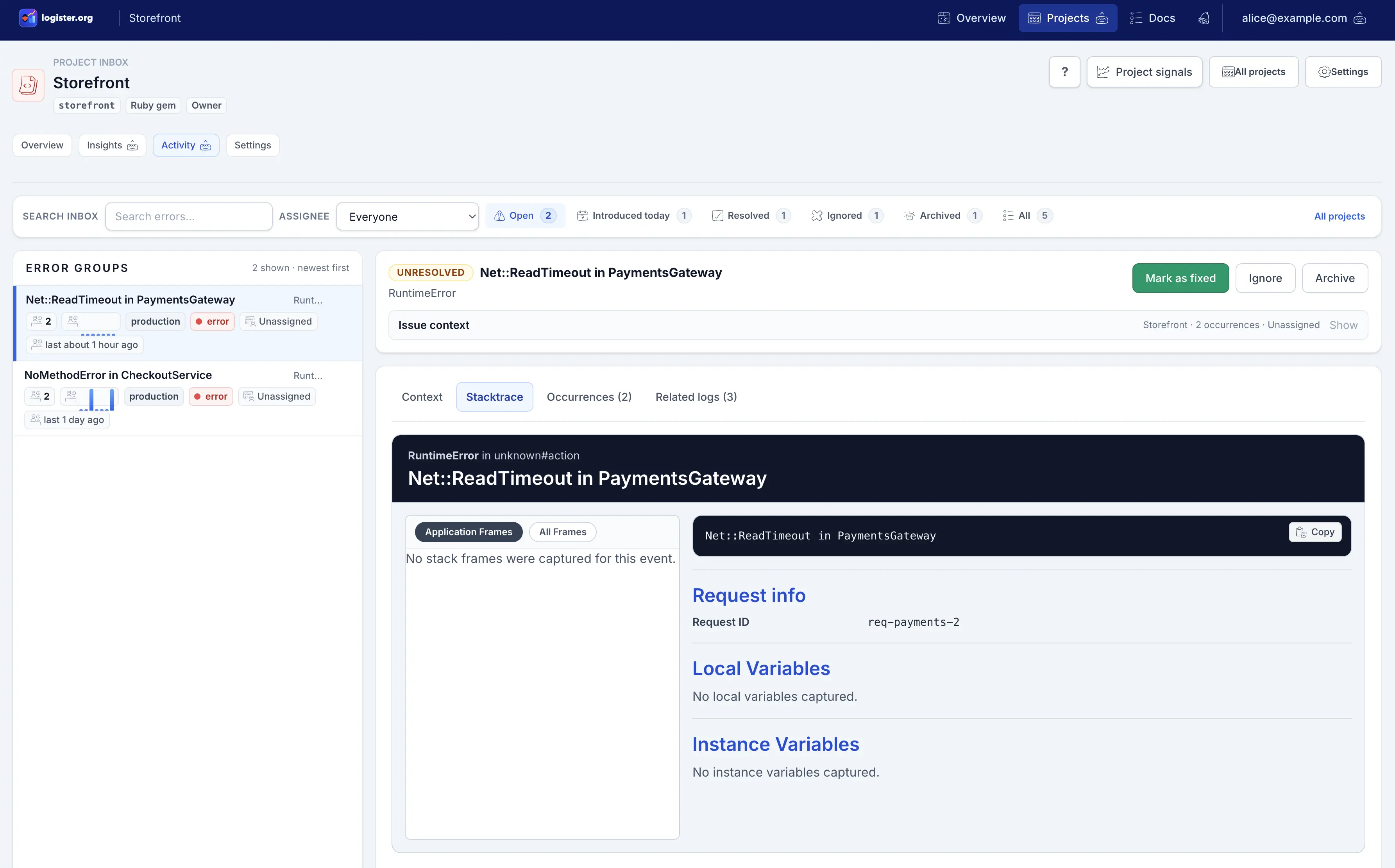Click the req-payments-2 request ID value

click(913, 622)
